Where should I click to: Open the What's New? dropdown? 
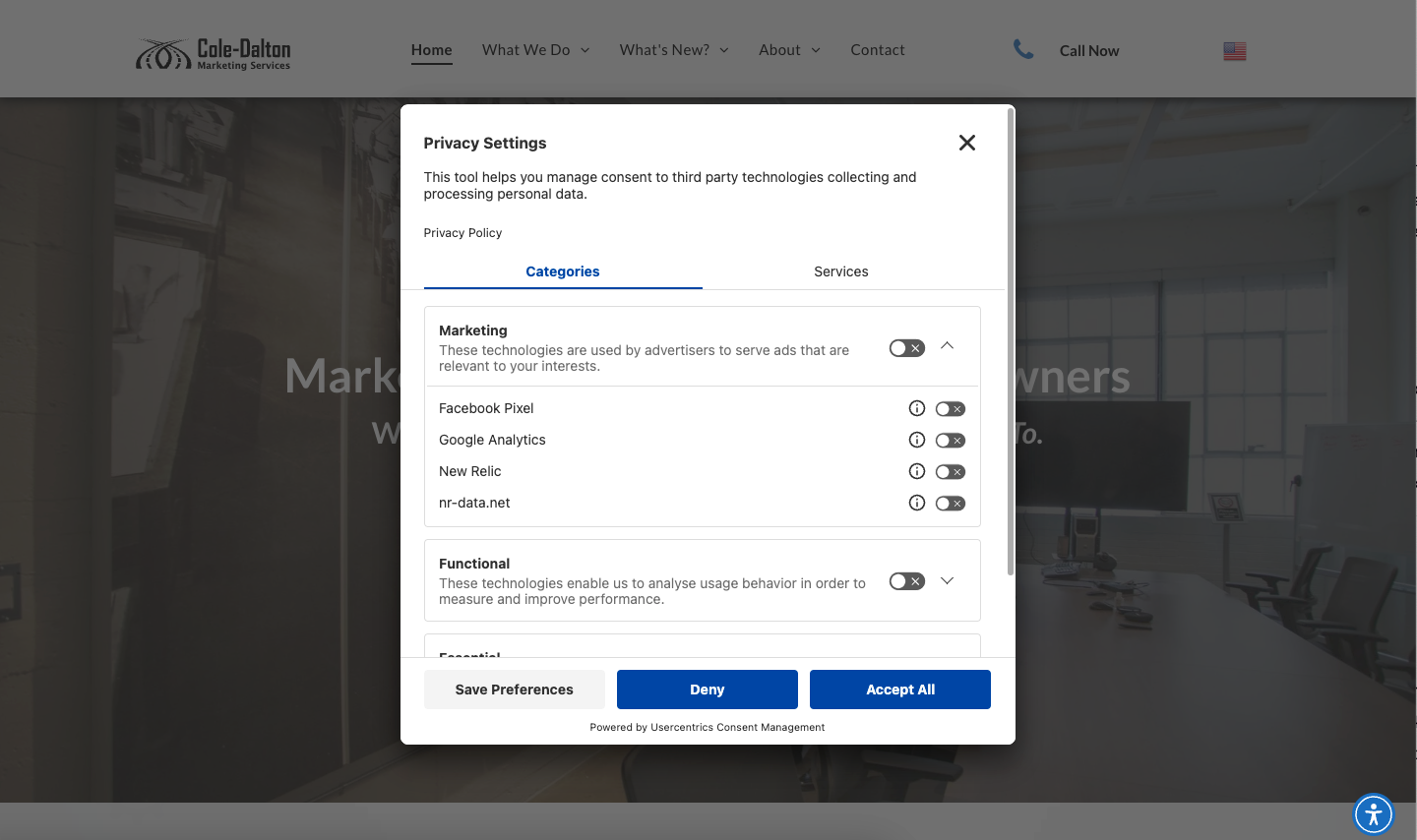pyautogui.click(x=674, y=50)
